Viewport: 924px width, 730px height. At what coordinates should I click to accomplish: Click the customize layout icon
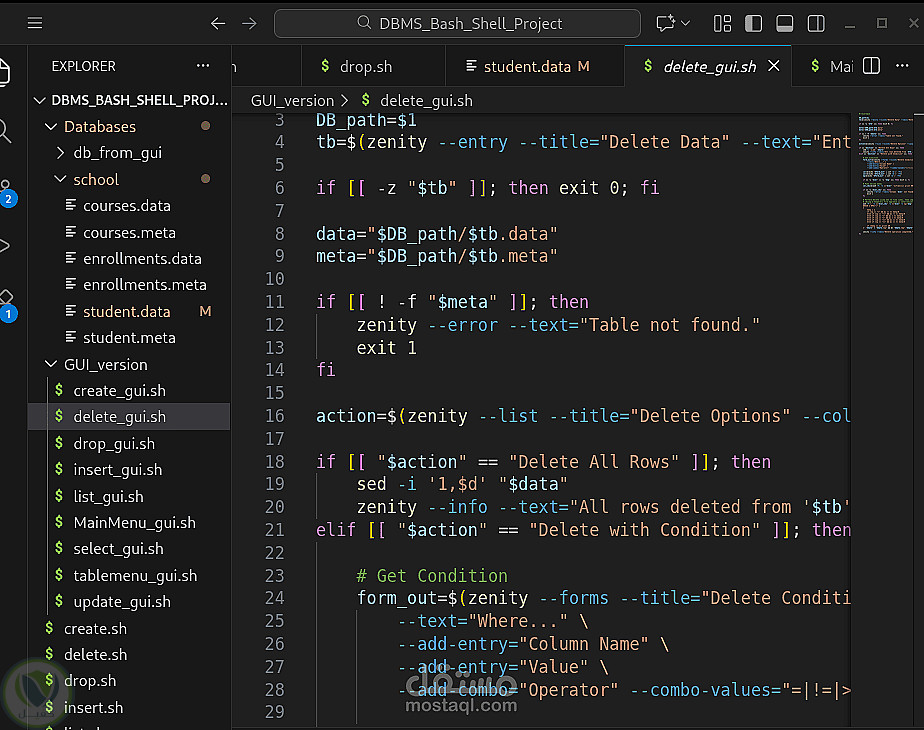pos(723,23)
